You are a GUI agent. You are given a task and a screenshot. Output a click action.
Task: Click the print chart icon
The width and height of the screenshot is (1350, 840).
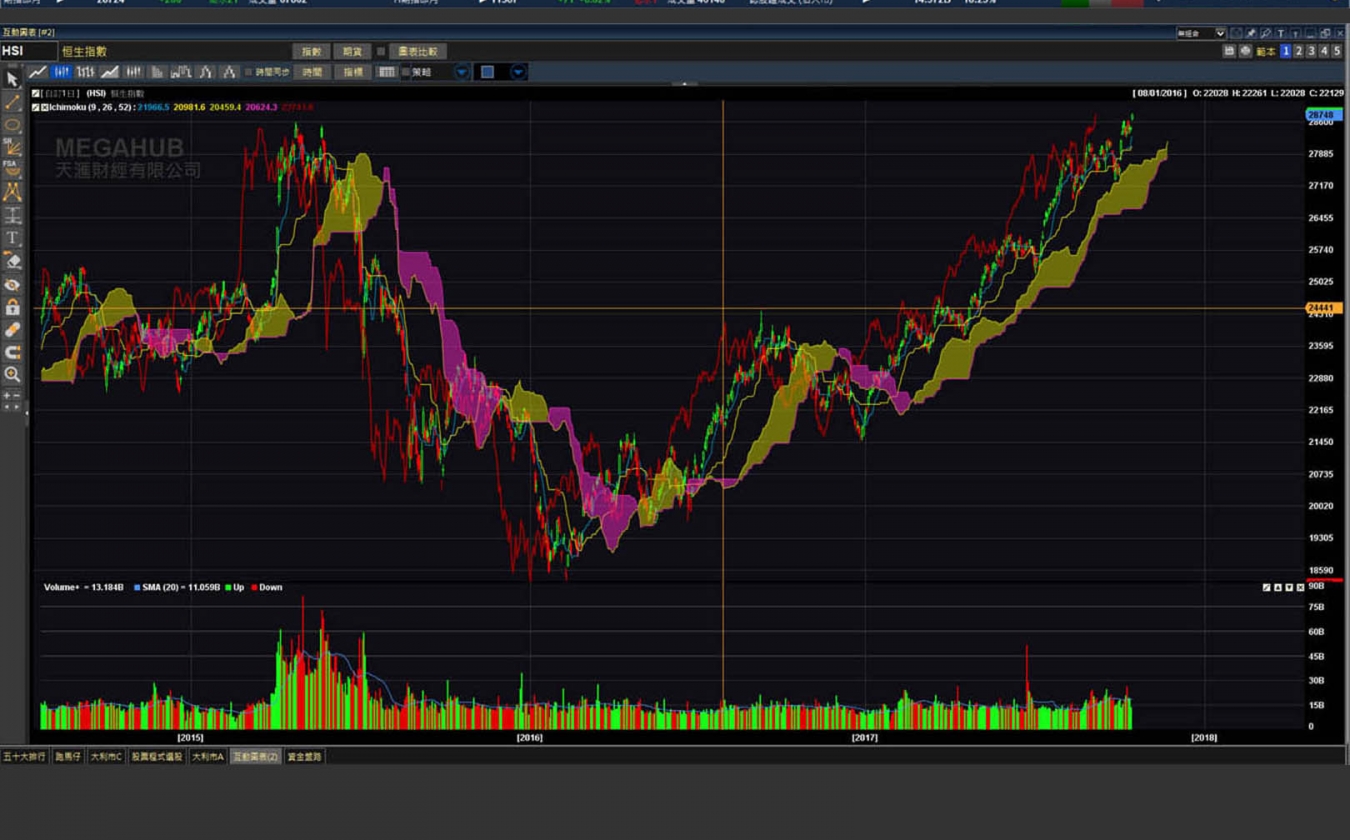[x=1245, y=51]
